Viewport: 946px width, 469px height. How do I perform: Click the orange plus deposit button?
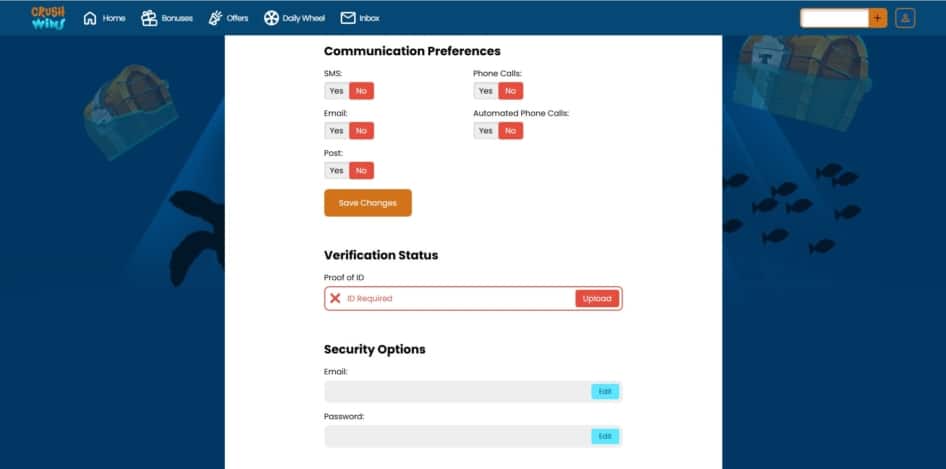877,18
